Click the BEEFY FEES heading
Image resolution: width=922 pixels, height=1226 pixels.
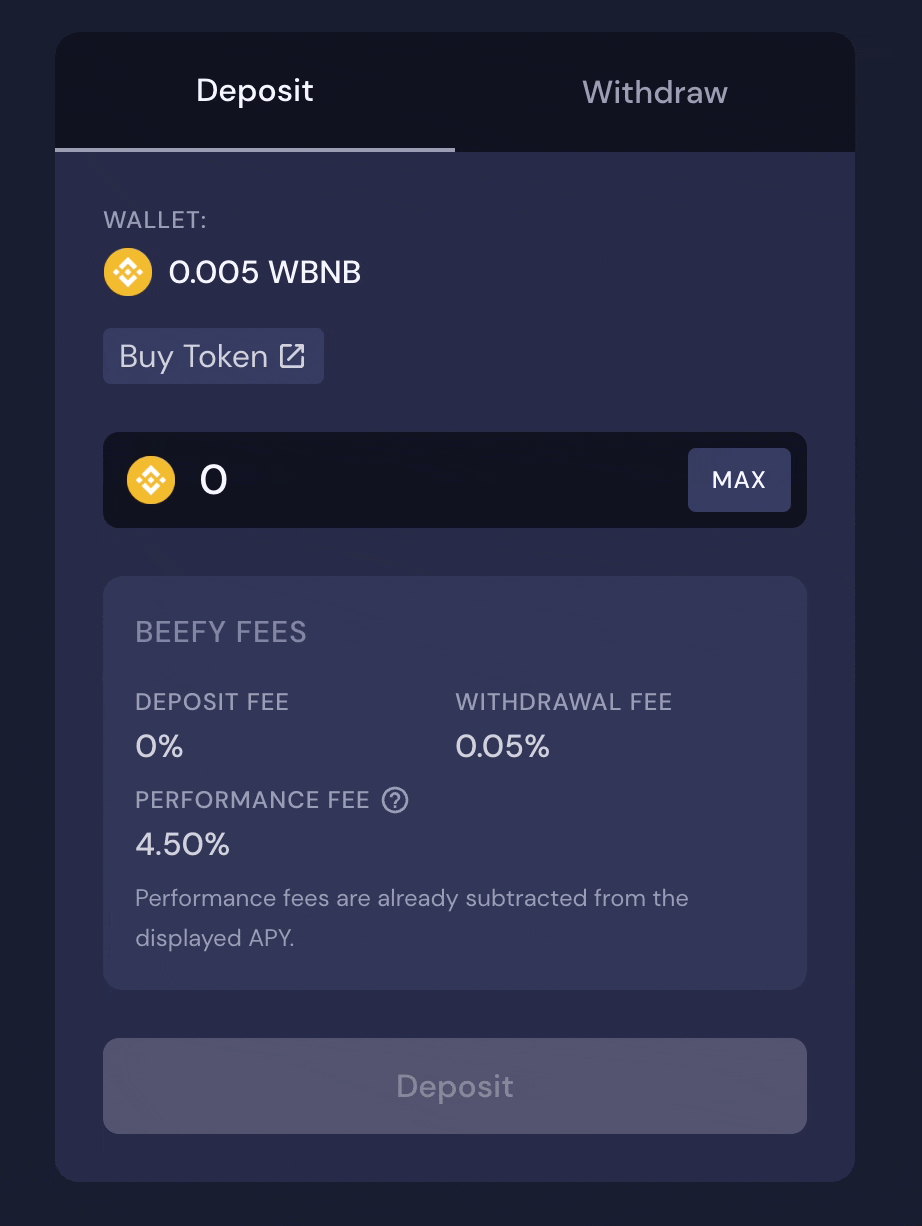coord(221,632)
